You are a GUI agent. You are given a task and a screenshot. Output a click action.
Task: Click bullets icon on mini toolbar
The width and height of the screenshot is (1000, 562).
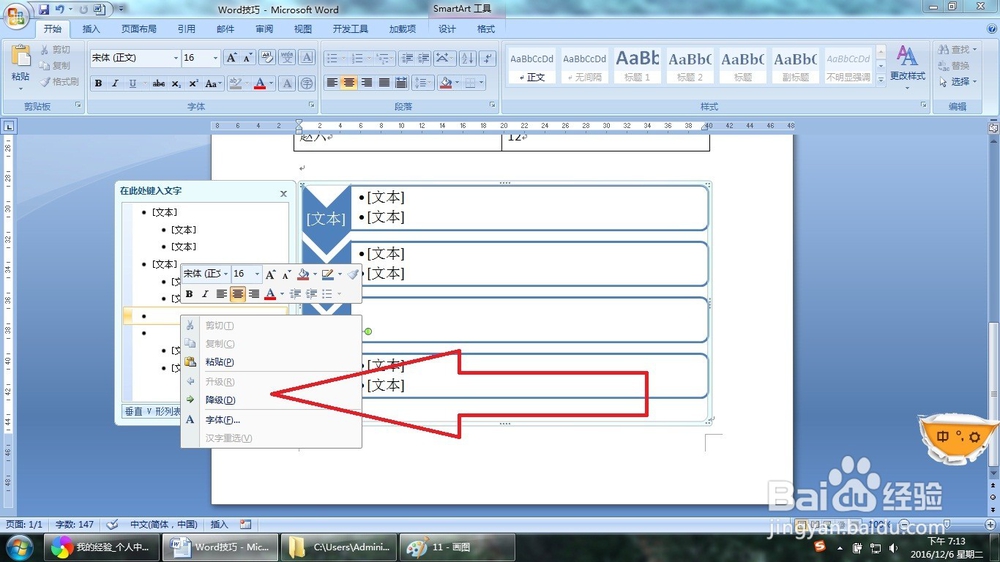click(x=327, y=294)
